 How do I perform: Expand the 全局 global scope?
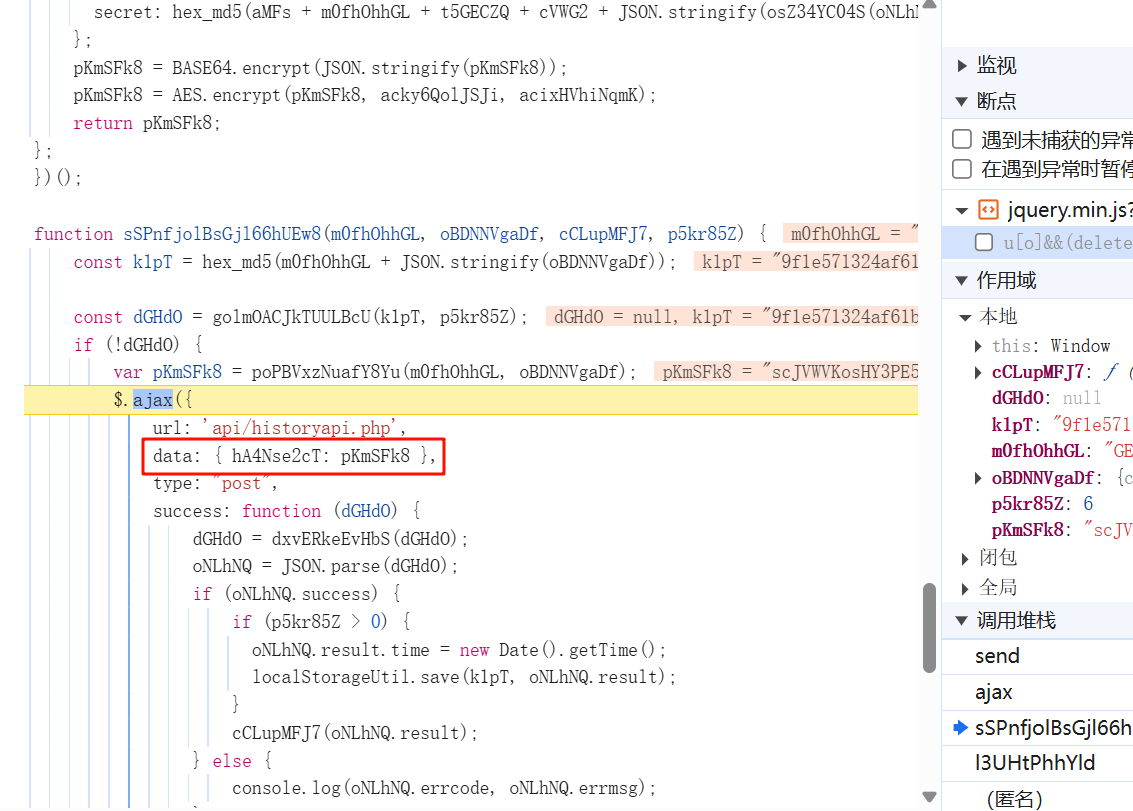point(965,588)
